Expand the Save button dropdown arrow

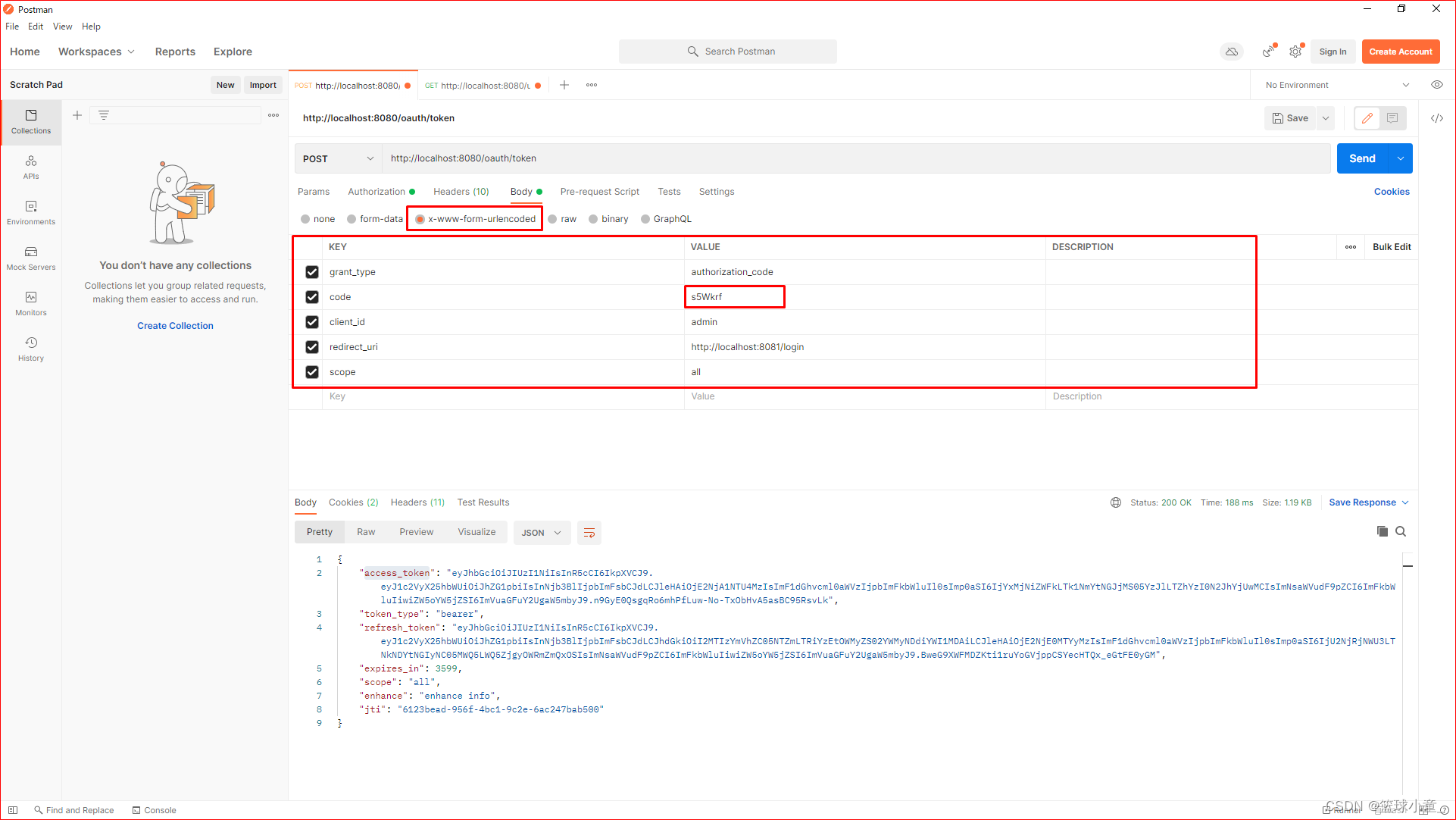coord(1326,118)
